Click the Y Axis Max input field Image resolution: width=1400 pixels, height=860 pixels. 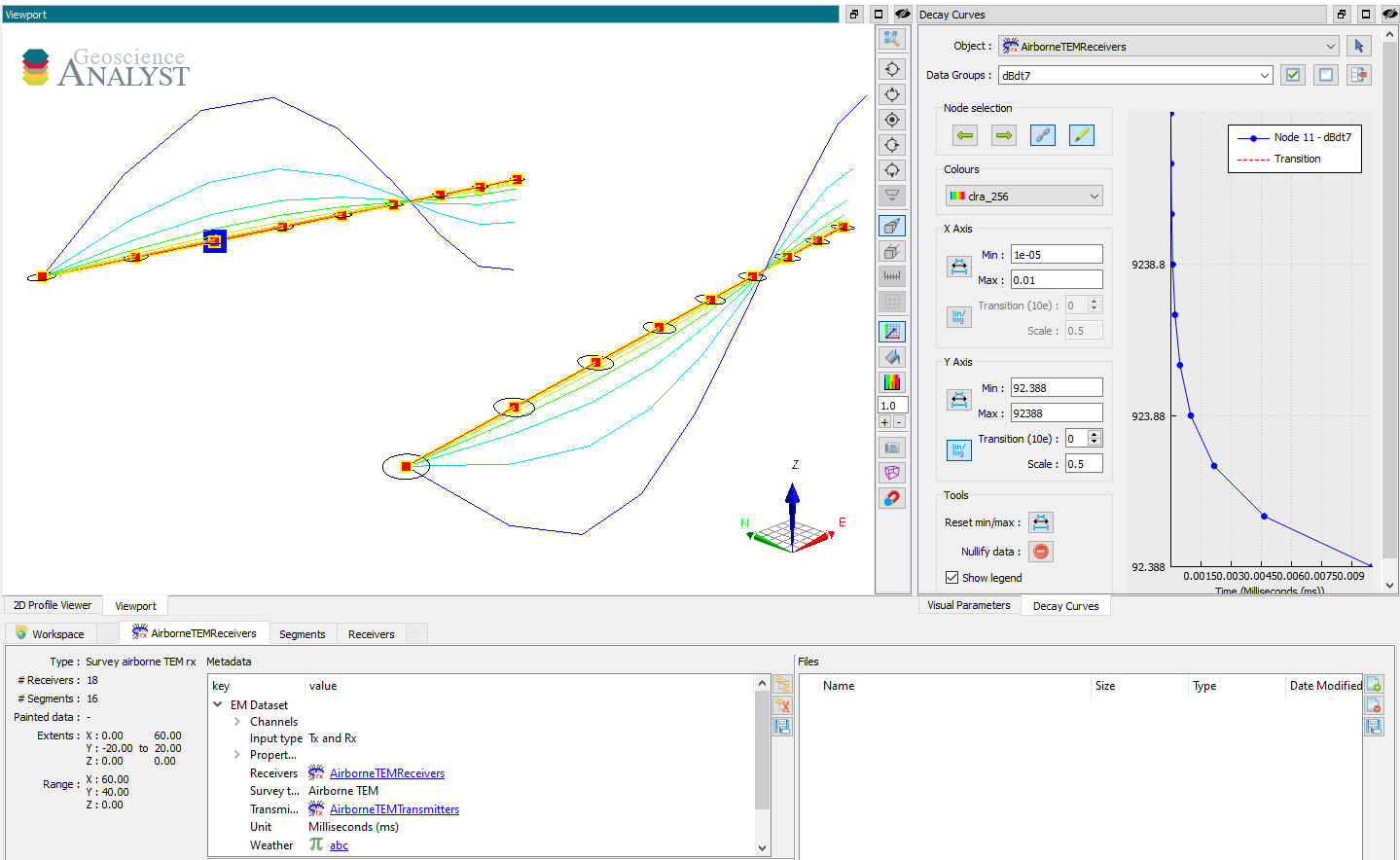click(1057, 413)
